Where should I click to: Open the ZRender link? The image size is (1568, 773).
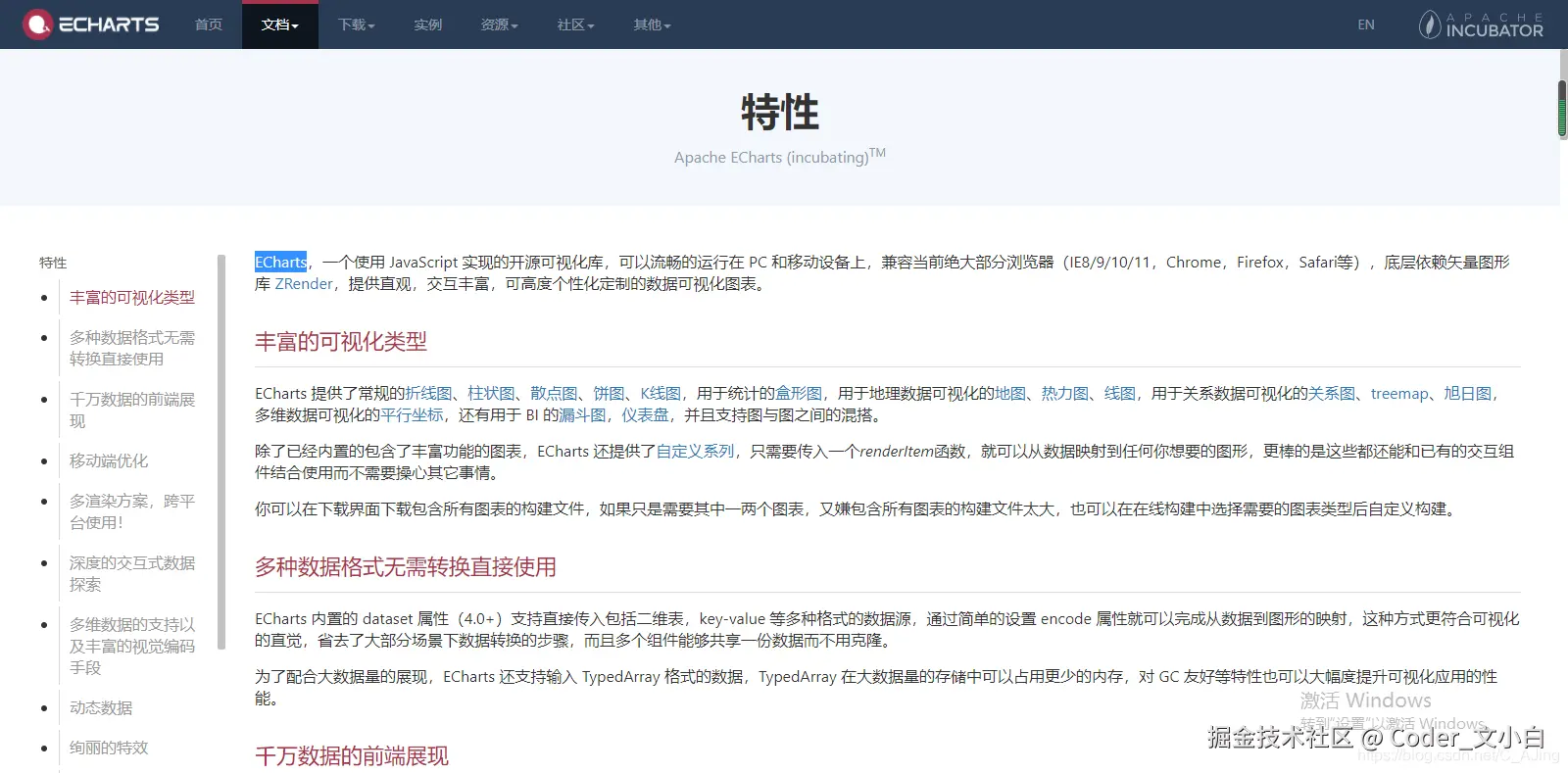coord(304,283)
